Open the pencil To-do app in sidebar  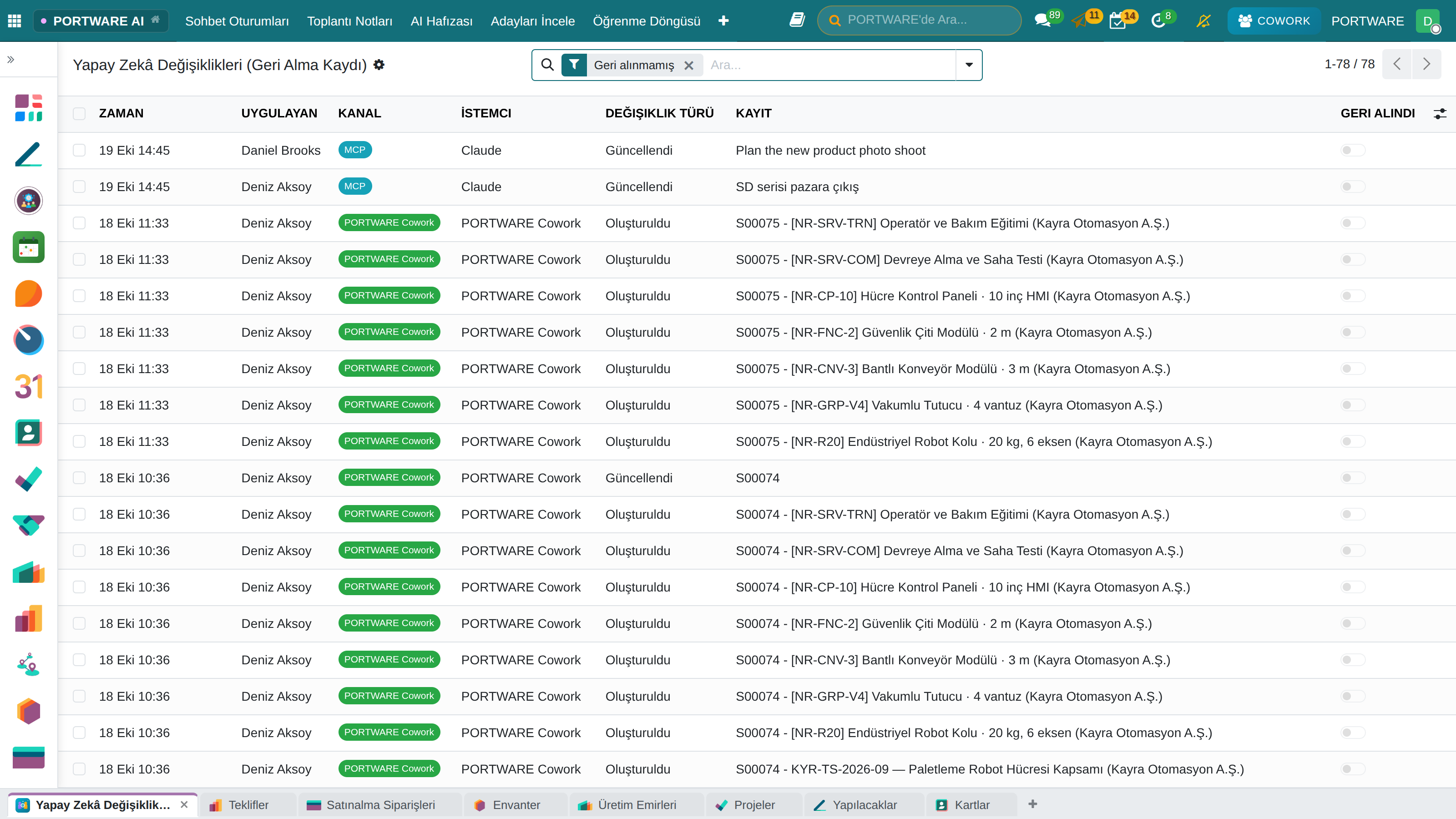tap(28, 154)
